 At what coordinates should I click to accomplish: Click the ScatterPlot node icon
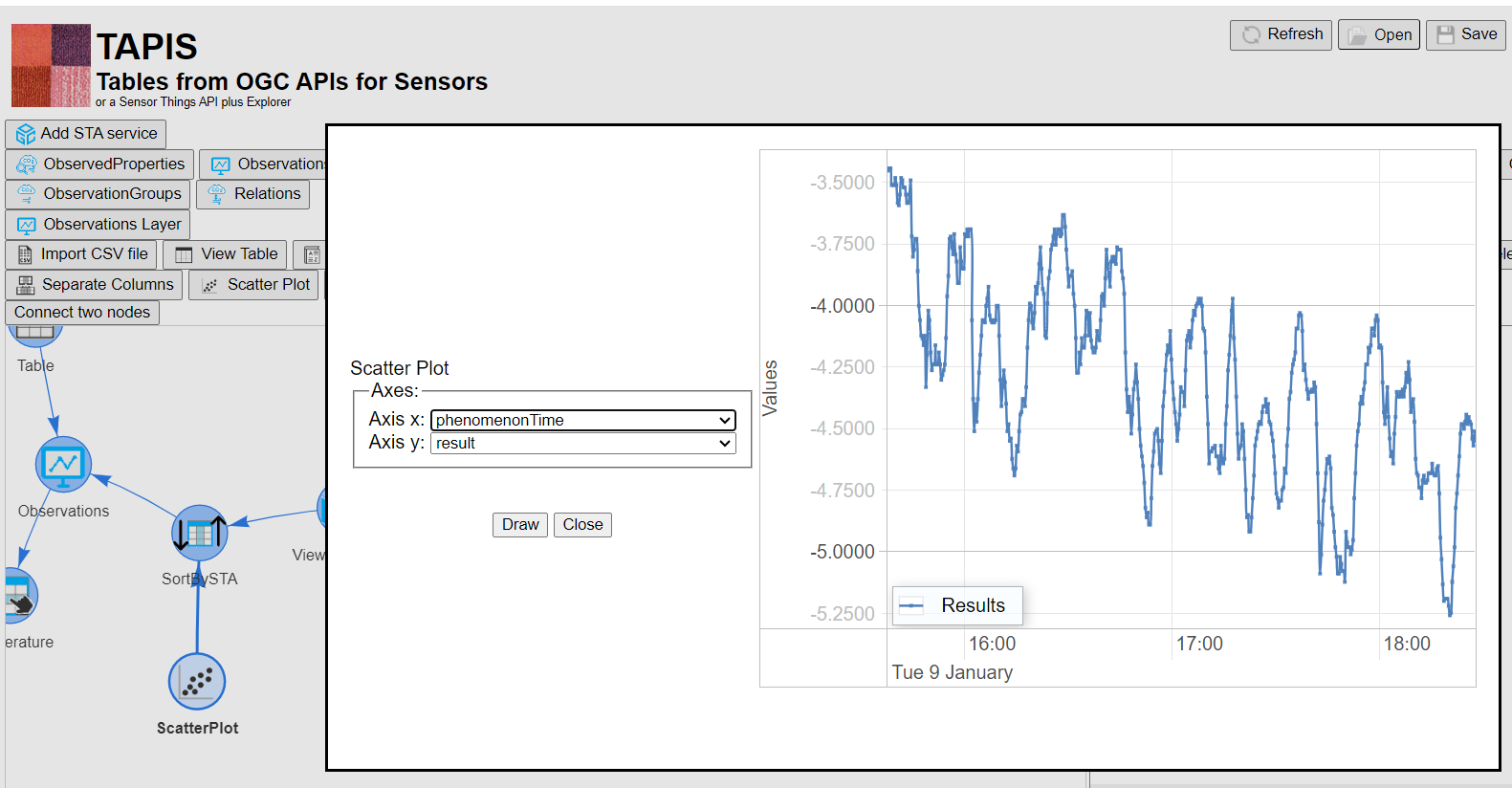pyautogui.click(x=197, y=682)
